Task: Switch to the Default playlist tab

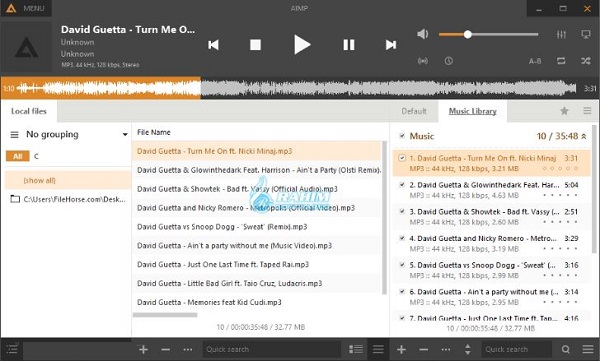Action: 414,111
